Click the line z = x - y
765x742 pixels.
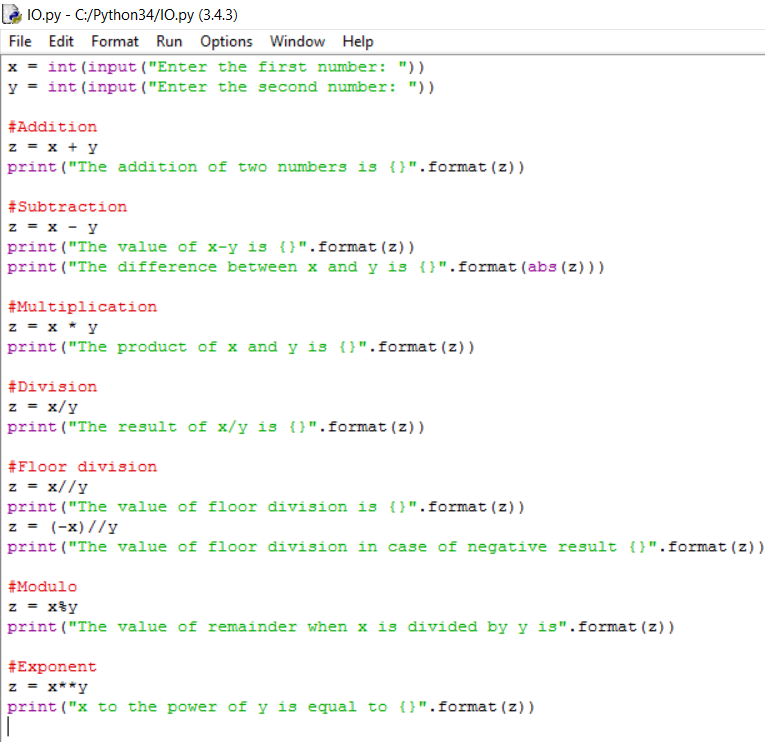pyautogui.click(x=53, y=227)
